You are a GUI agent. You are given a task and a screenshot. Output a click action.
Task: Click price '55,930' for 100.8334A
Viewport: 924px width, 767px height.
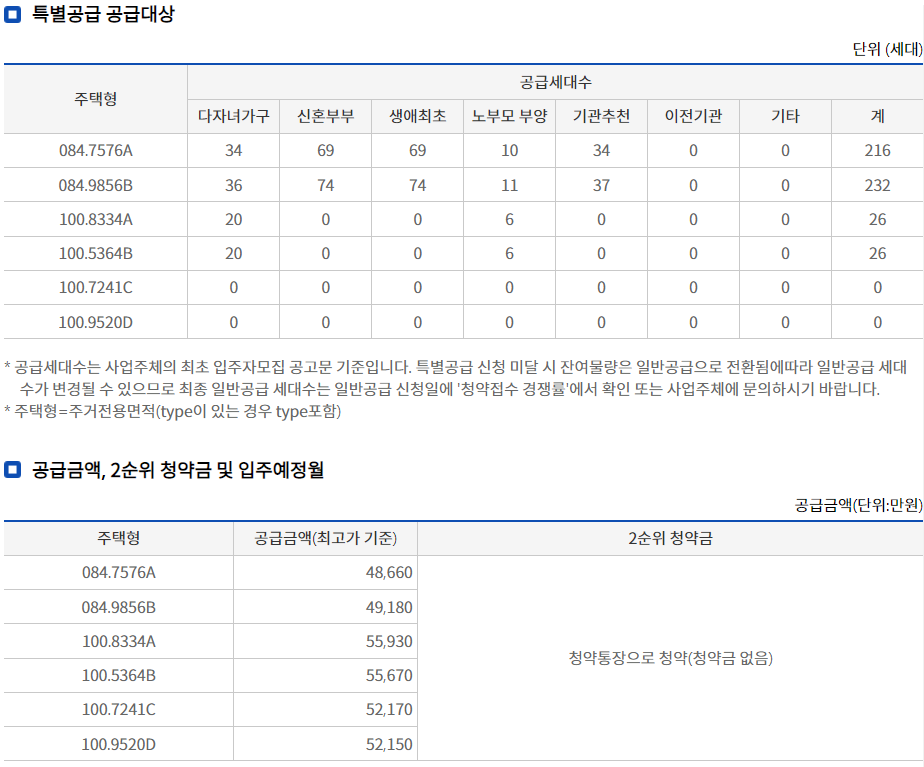389,642
